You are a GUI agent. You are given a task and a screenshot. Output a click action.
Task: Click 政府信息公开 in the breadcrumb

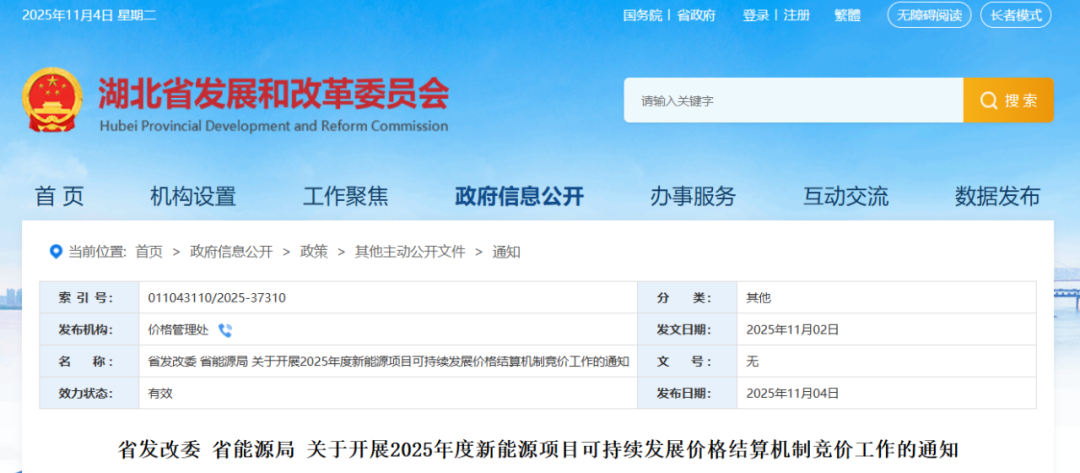tap(231, 252)
